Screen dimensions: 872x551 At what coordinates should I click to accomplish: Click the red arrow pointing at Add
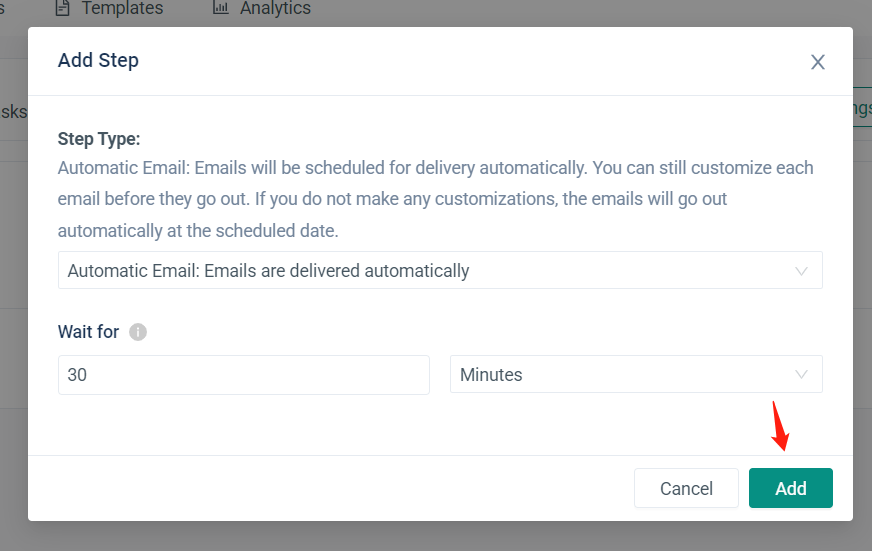point(780,426)
